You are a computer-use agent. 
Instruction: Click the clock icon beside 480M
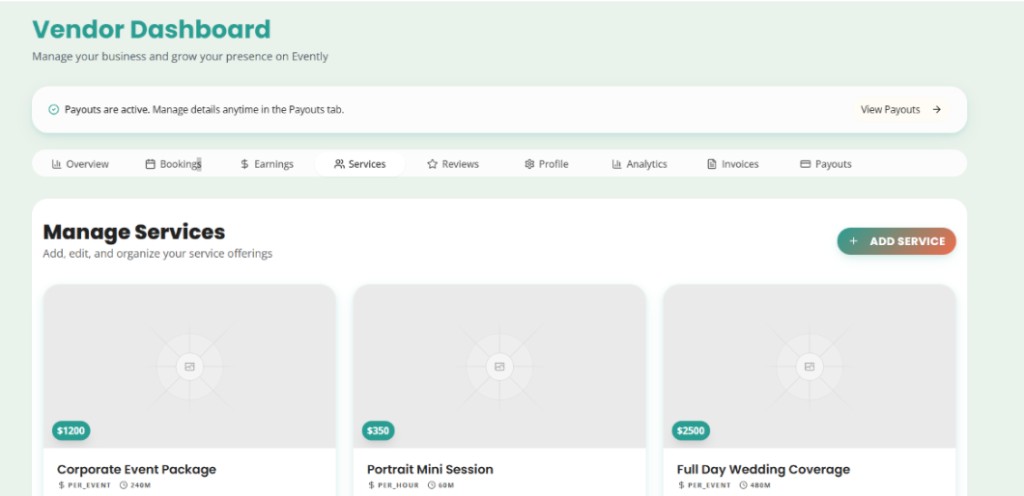tap(743, 486)
